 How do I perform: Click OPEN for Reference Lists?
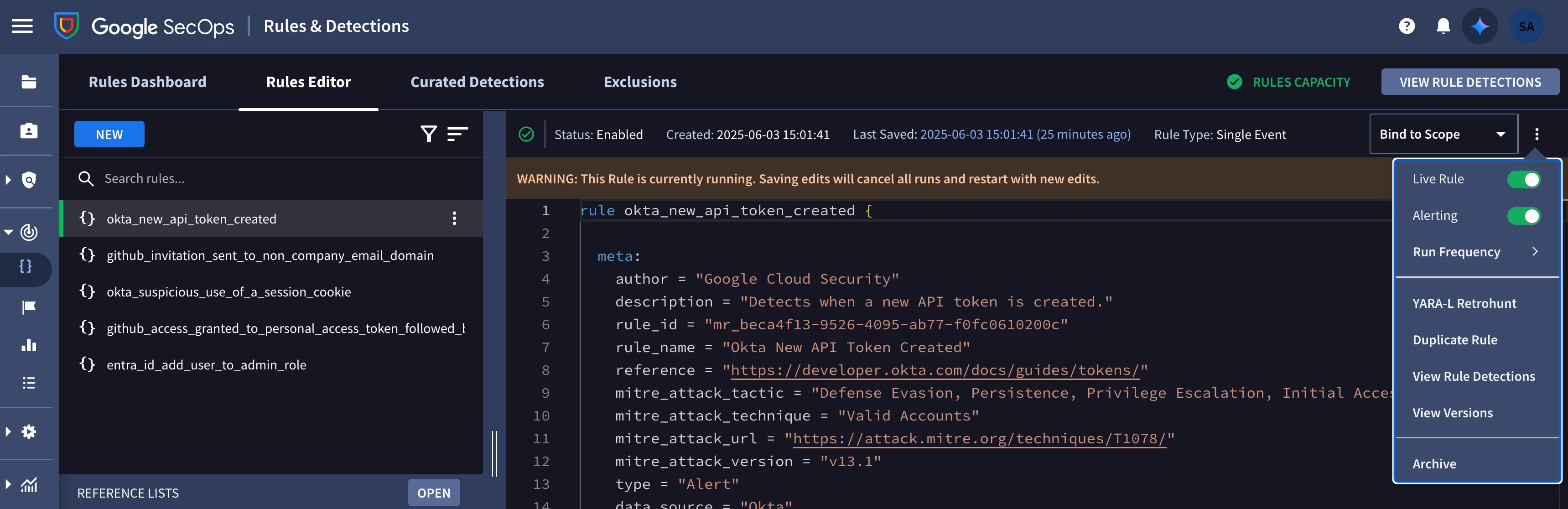(x=433, y=493)
